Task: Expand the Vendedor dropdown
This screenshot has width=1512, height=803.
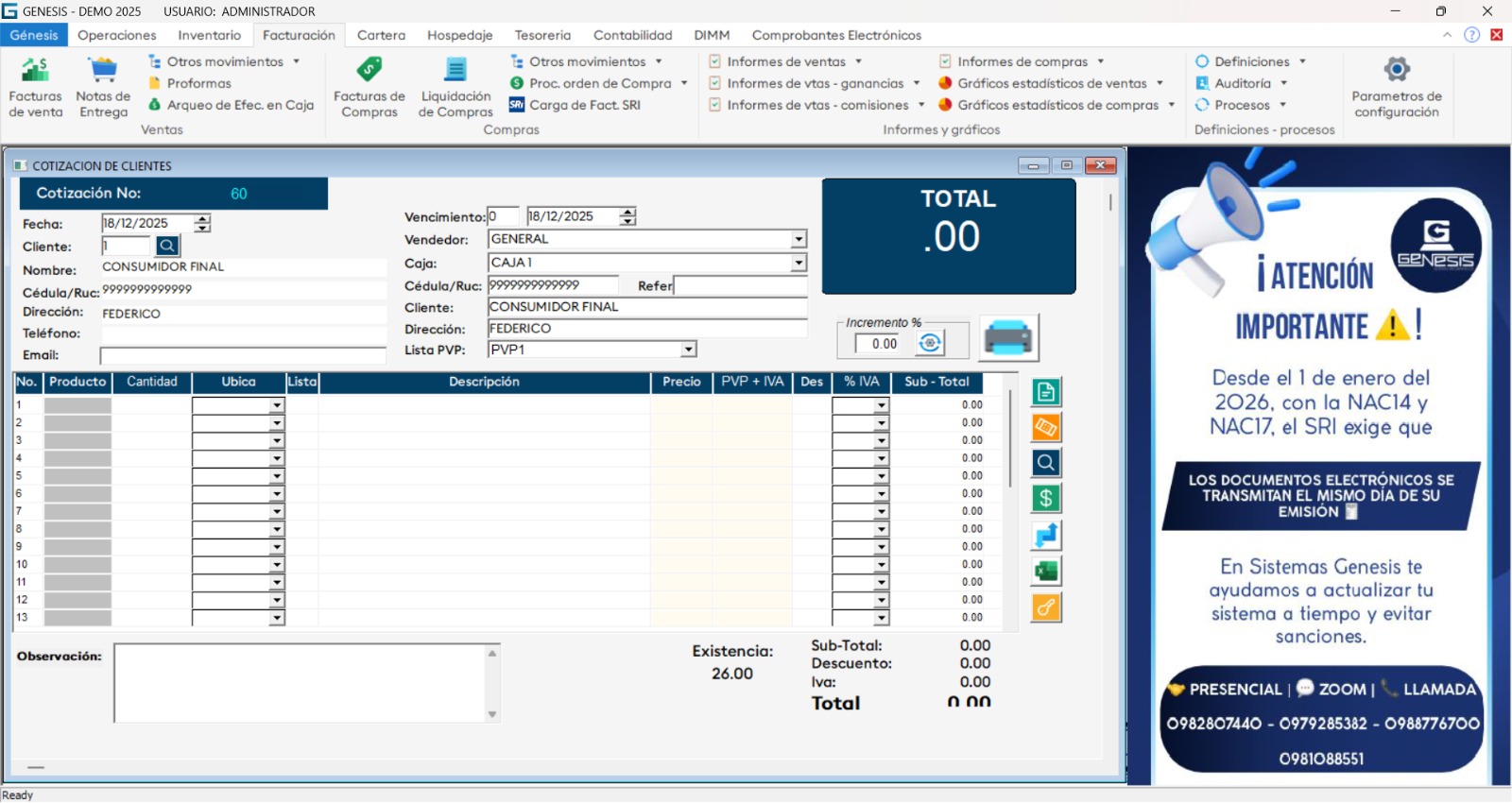Action: (799, 240)
